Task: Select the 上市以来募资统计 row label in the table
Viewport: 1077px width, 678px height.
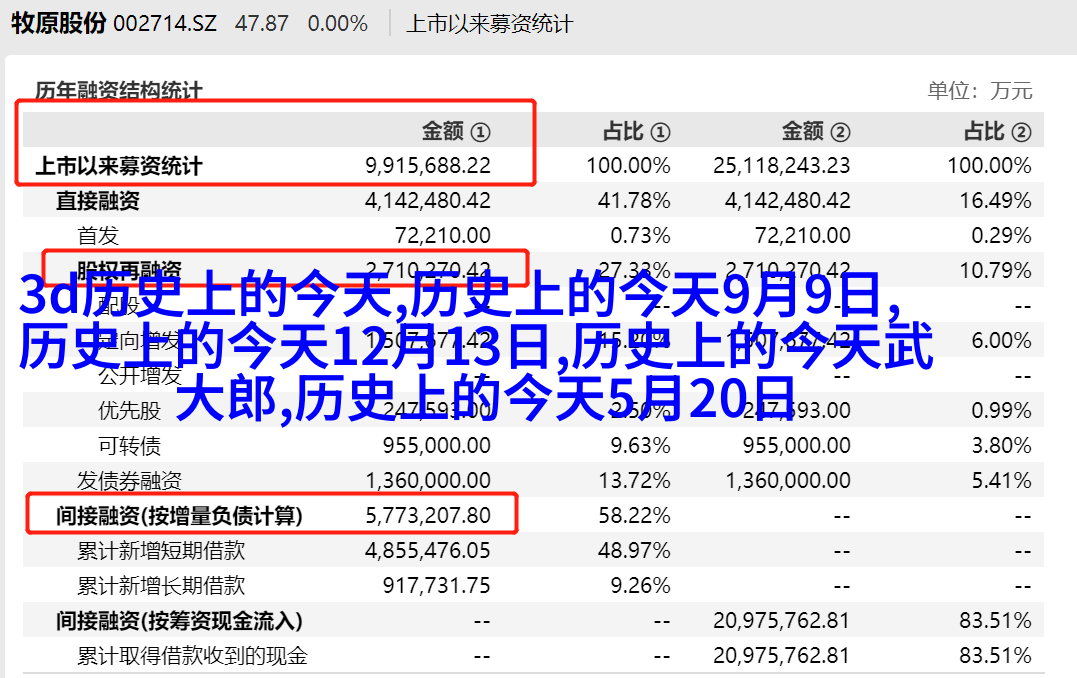Action: point(119,166)
